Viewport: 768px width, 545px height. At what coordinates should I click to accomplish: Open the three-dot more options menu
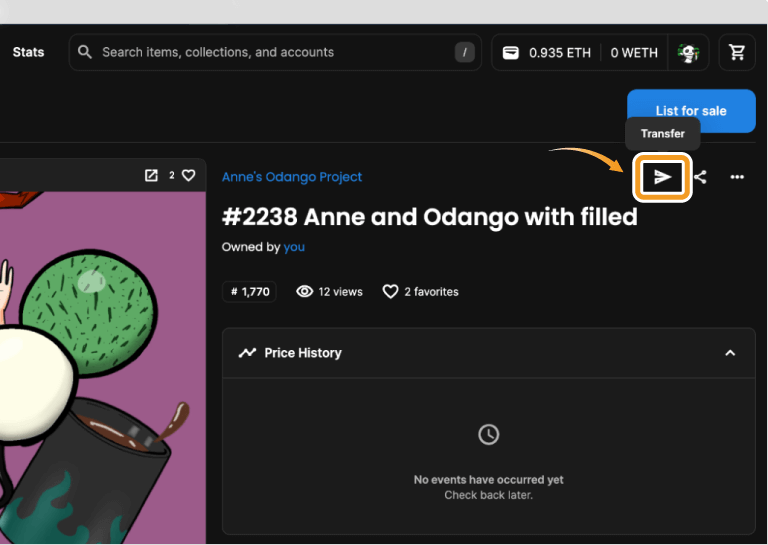[737, 177]
